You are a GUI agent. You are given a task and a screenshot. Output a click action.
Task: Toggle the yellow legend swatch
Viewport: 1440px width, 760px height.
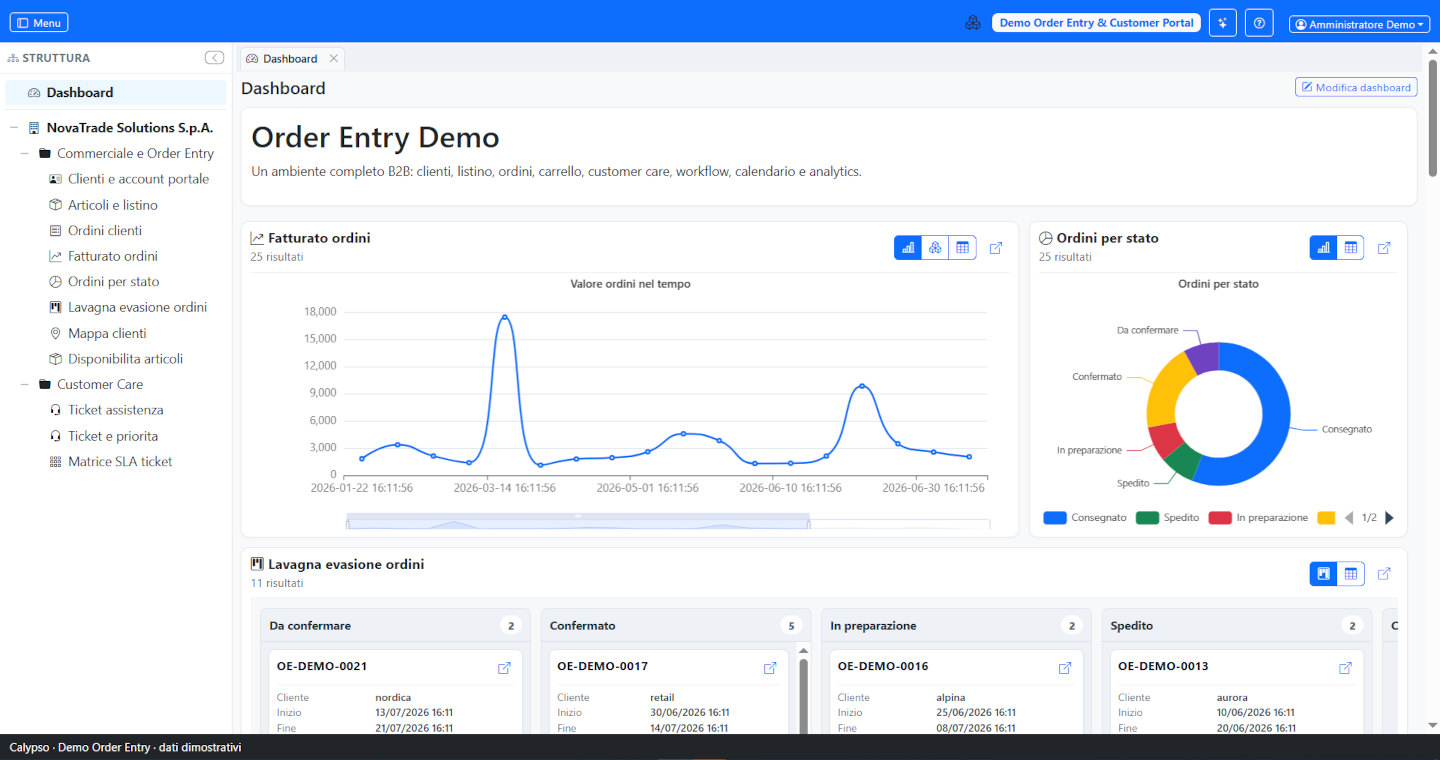click(x=1326, y=518)
